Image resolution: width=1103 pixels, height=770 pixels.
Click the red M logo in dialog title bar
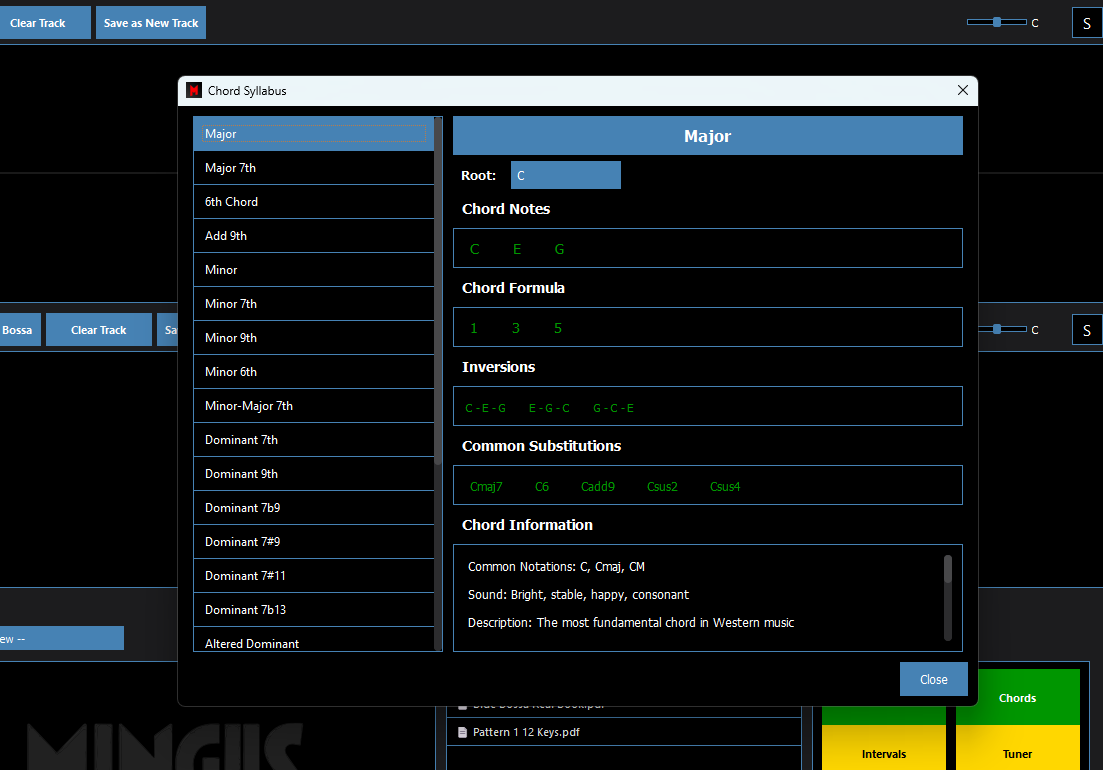[194, 91]
